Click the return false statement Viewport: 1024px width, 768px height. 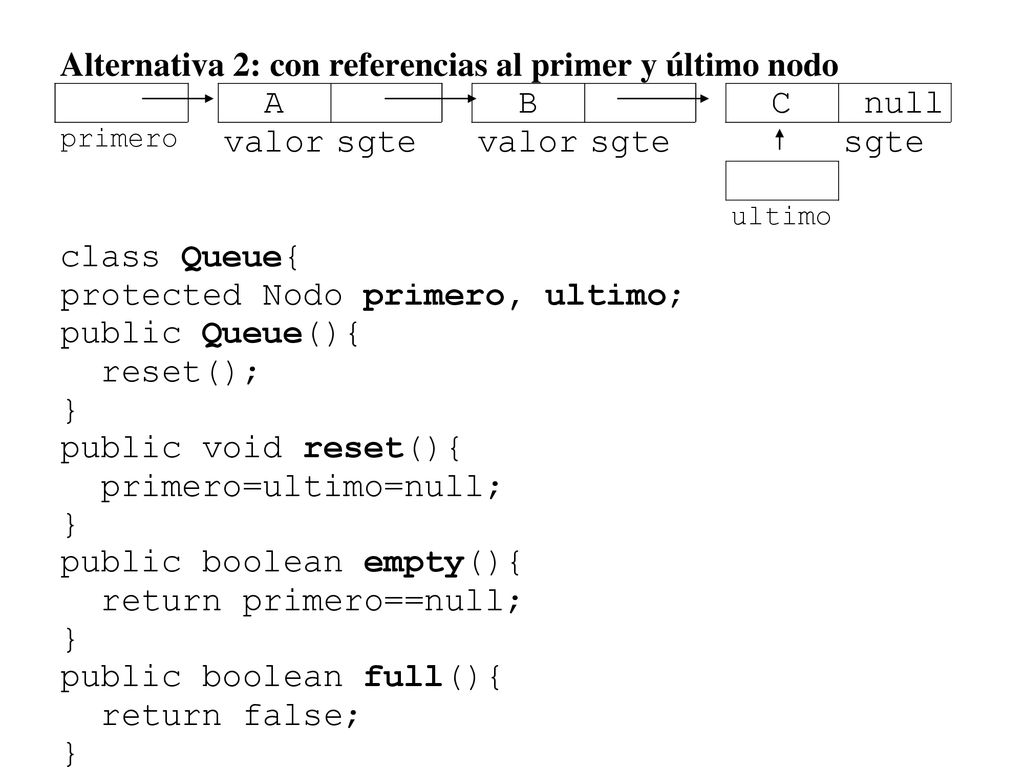pos(231,716)
